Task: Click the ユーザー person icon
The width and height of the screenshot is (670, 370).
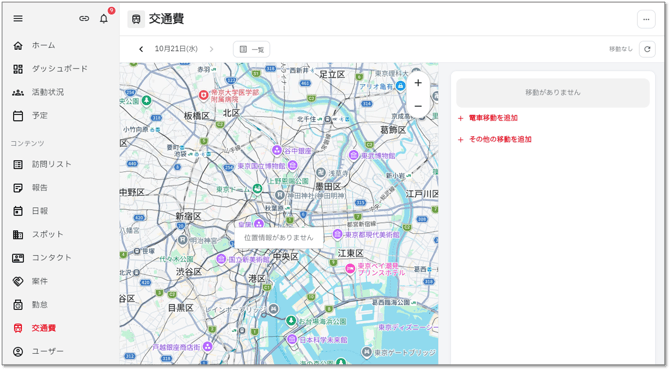Action: click(x=18, y=351)
